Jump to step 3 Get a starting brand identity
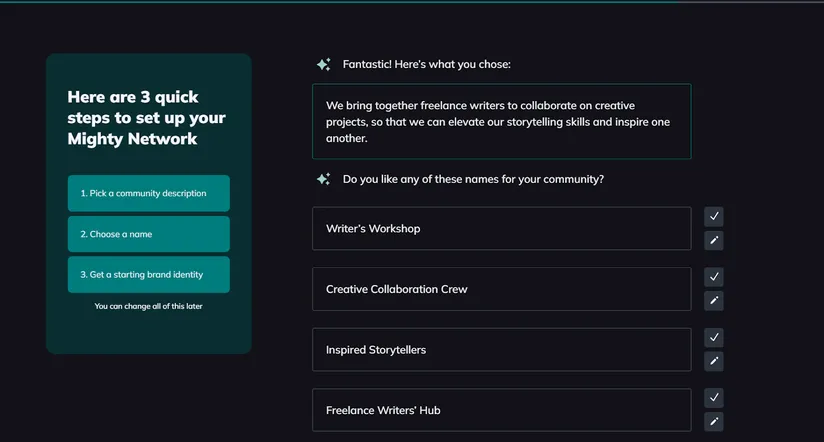This screenshot has width=824, height=442. [x=148, y=275]
